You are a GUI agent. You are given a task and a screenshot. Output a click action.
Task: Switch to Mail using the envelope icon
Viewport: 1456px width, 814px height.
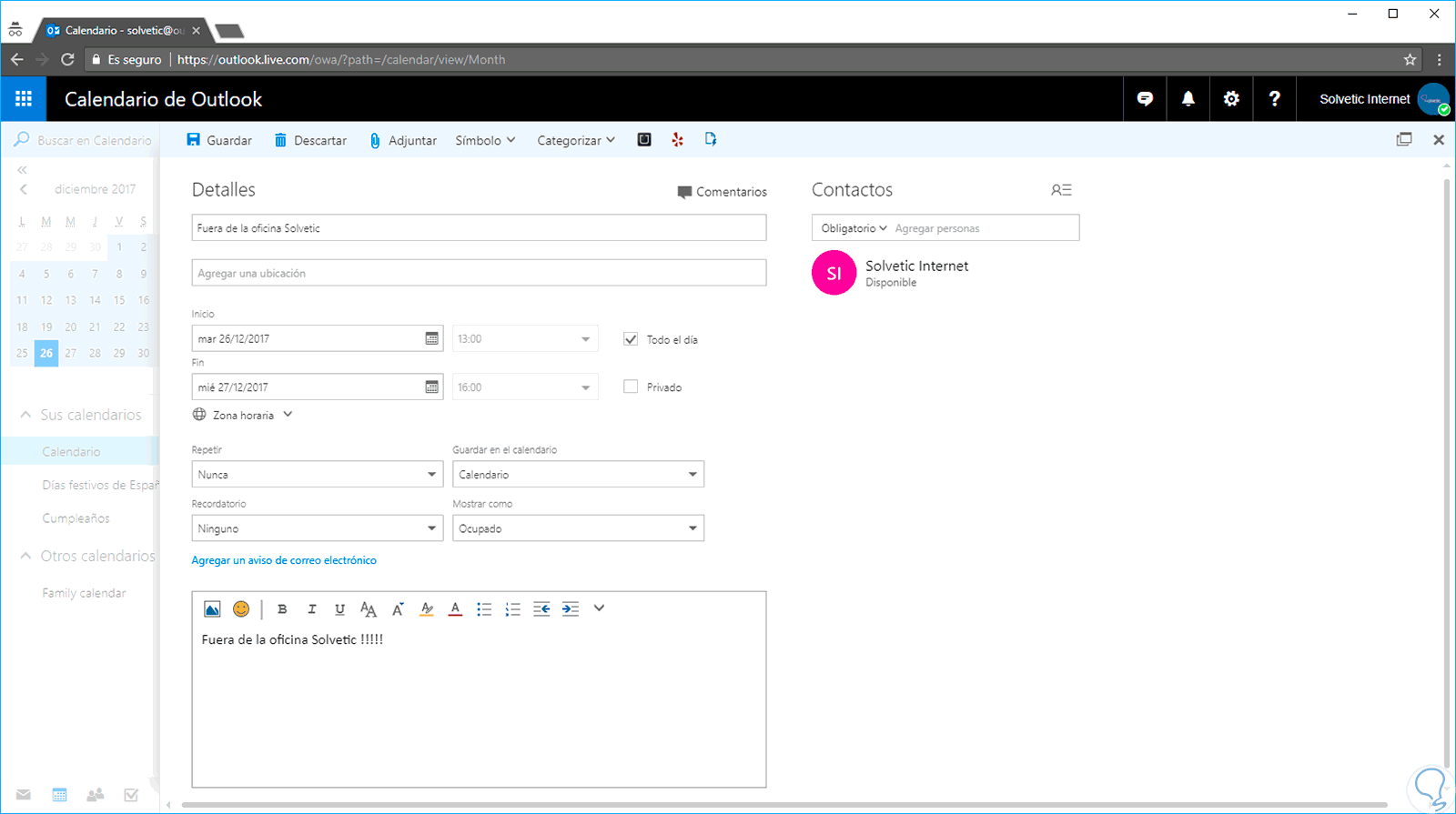tap(24, 795)
